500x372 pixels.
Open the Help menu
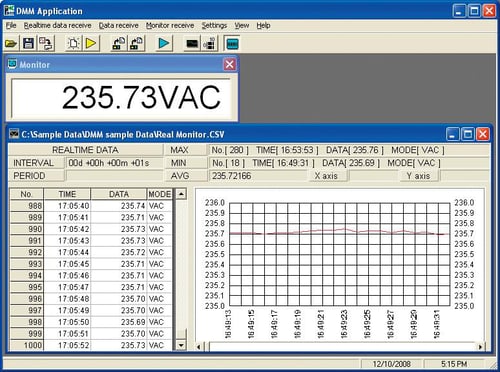click(263, 25)
